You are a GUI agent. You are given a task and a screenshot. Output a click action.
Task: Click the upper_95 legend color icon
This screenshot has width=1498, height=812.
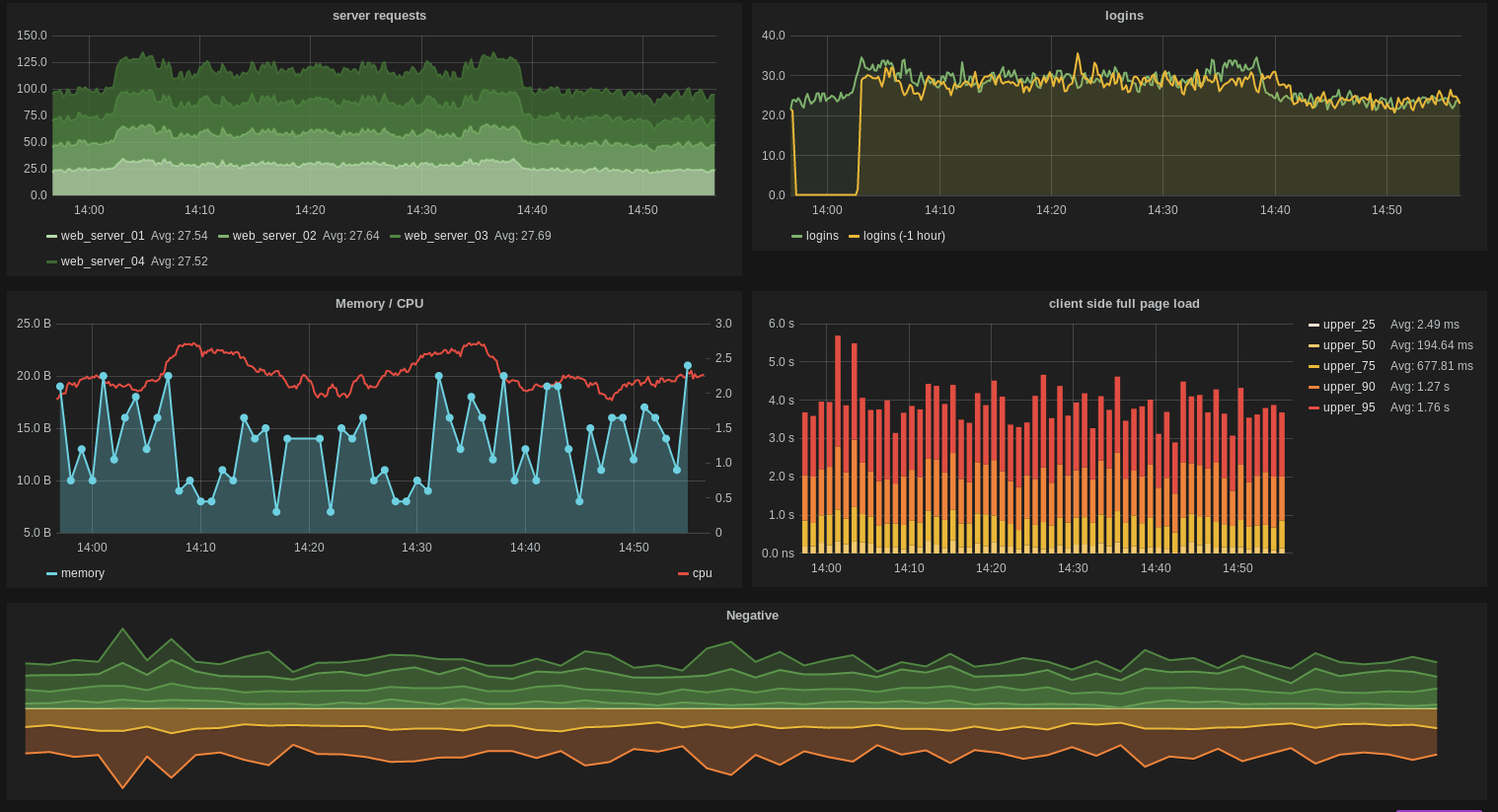1313,406
